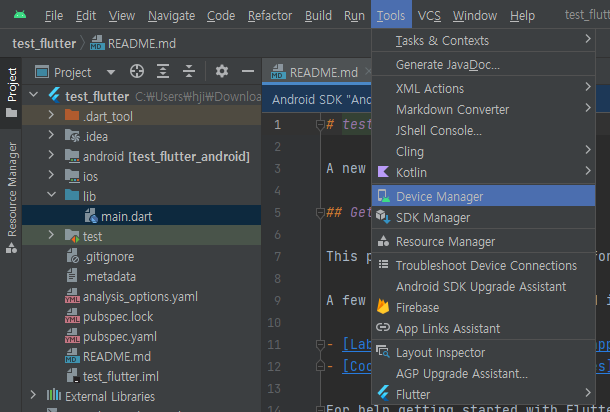610x412 pixels.
Task: Click the Expand All icon in Project panel
Action: pos(163,72)
